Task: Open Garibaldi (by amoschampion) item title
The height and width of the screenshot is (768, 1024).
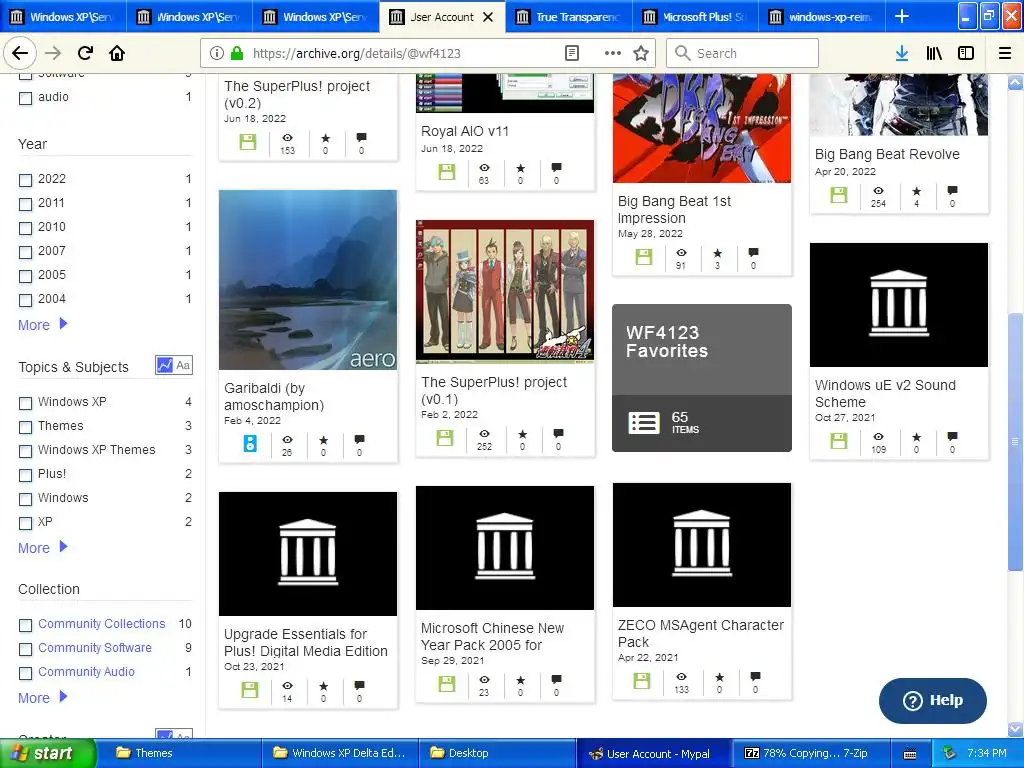Action: [274, 396]
